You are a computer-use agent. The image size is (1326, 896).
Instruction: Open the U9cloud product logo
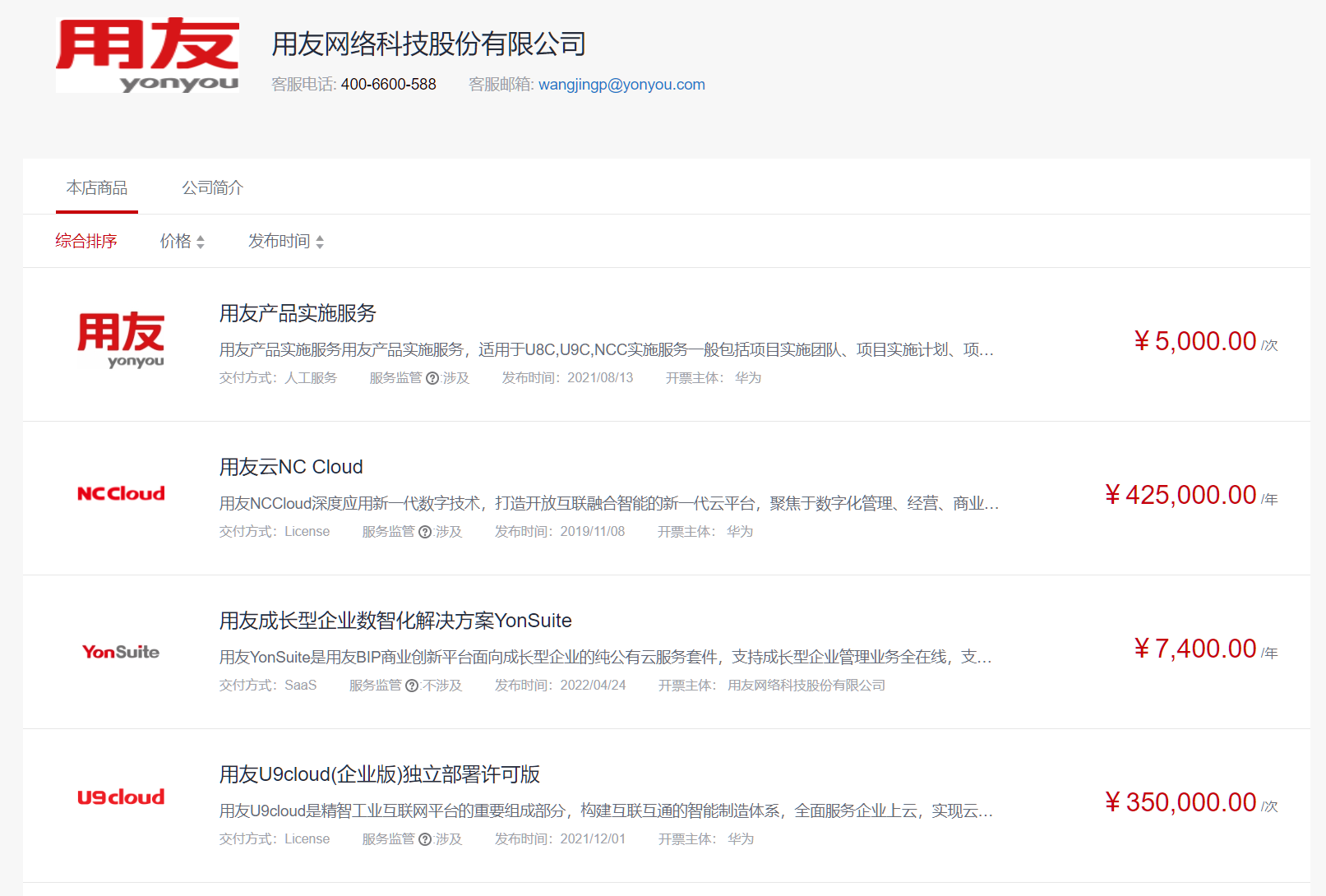[x=121, y=797]
